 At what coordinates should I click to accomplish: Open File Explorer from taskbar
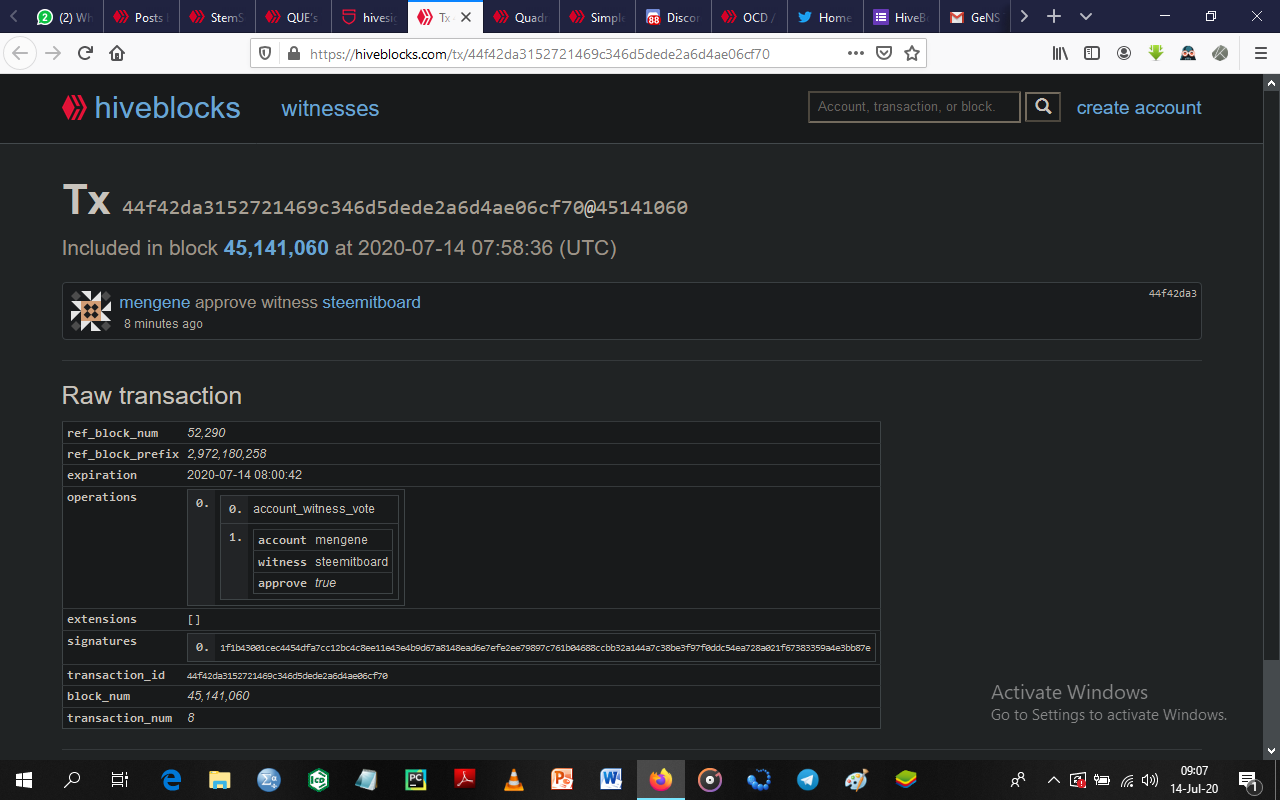coord(220,779)
